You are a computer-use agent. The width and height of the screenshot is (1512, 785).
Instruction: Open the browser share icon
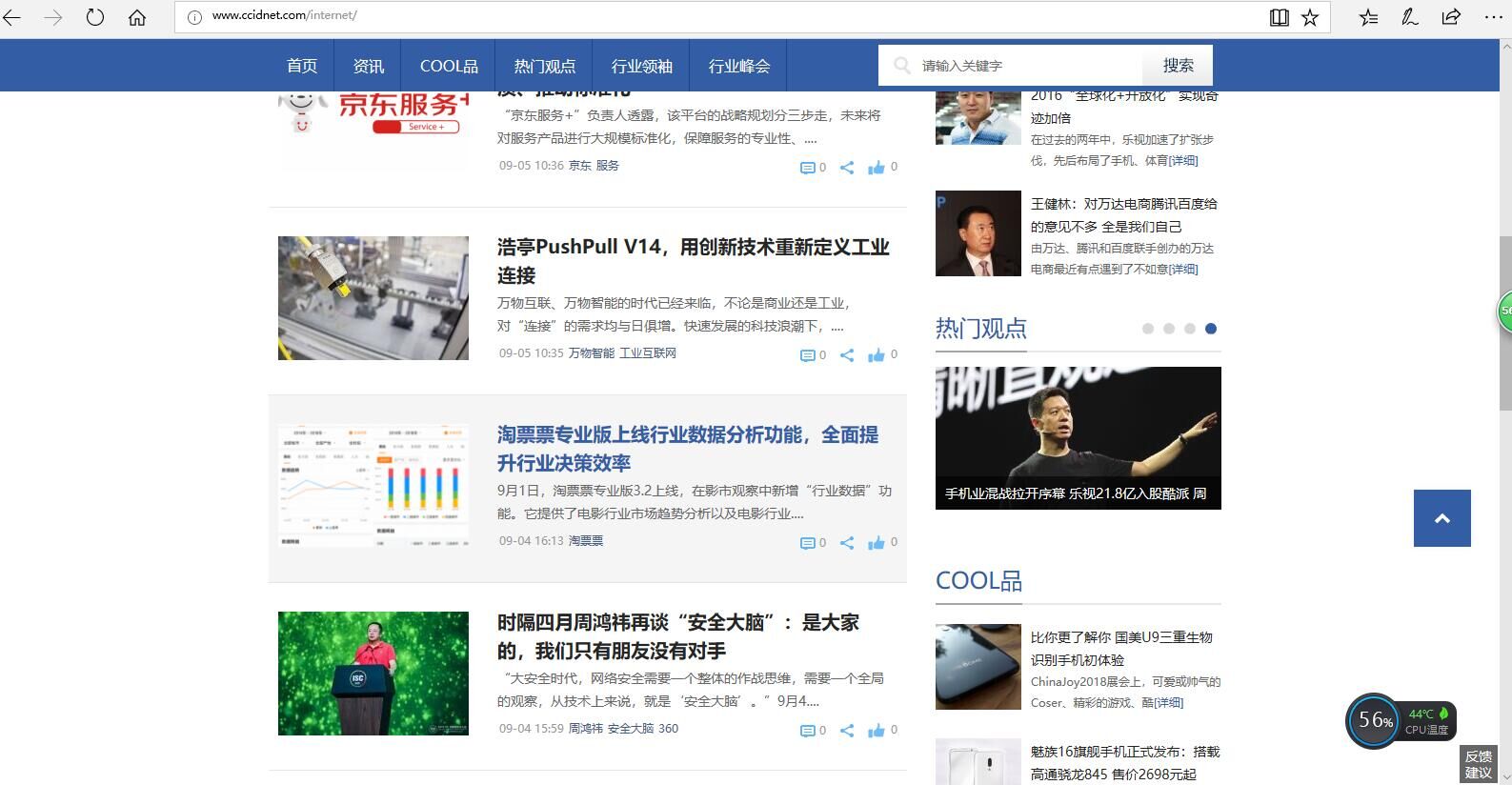pyautogui.click(x=1451, y=17)
